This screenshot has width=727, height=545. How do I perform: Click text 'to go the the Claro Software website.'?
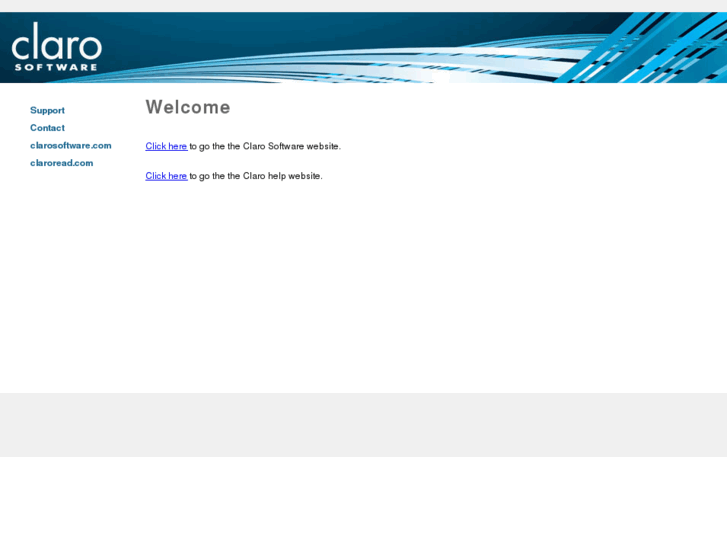pyautogui.click(x=265, y=146)
